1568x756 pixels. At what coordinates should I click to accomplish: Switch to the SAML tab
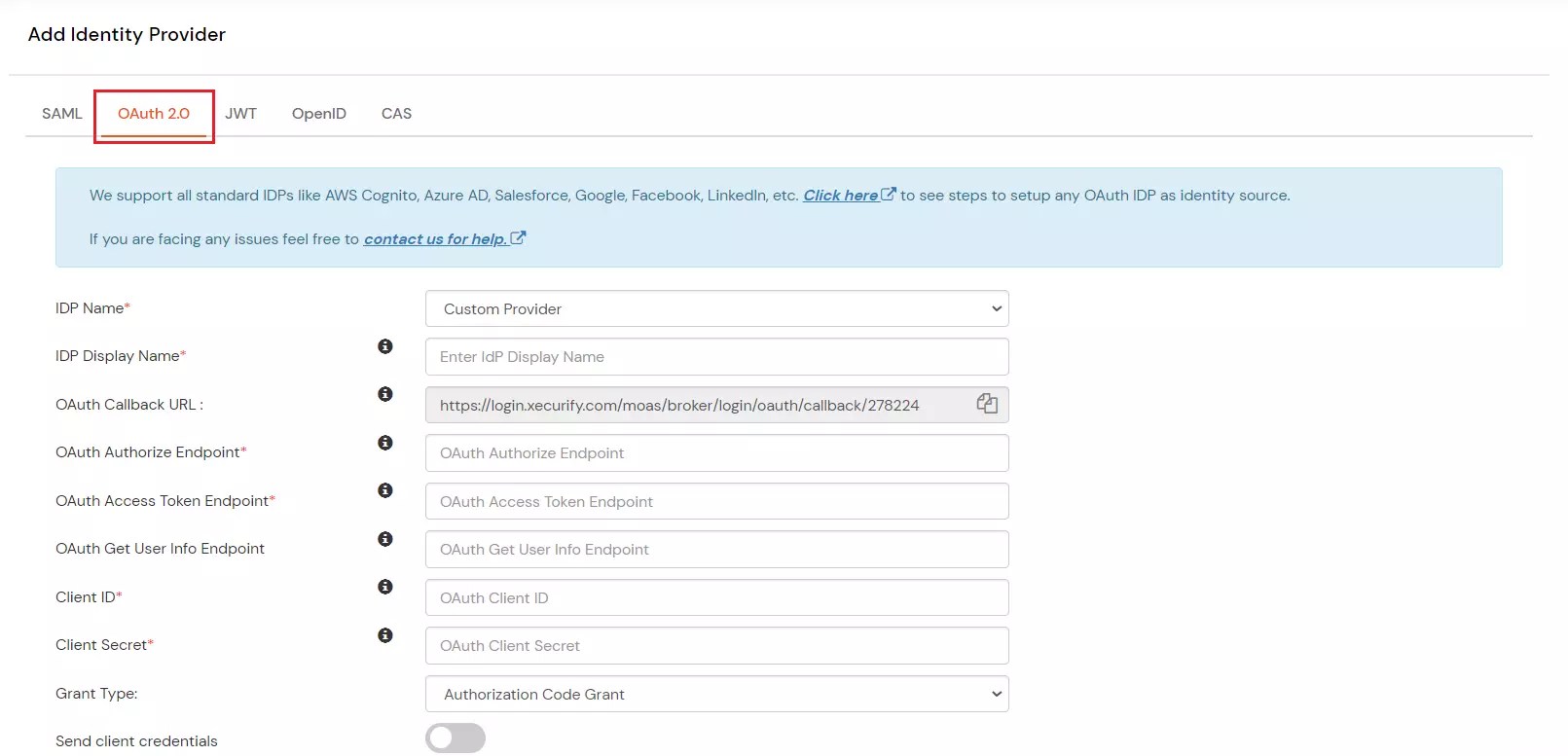tap(62, 114)
